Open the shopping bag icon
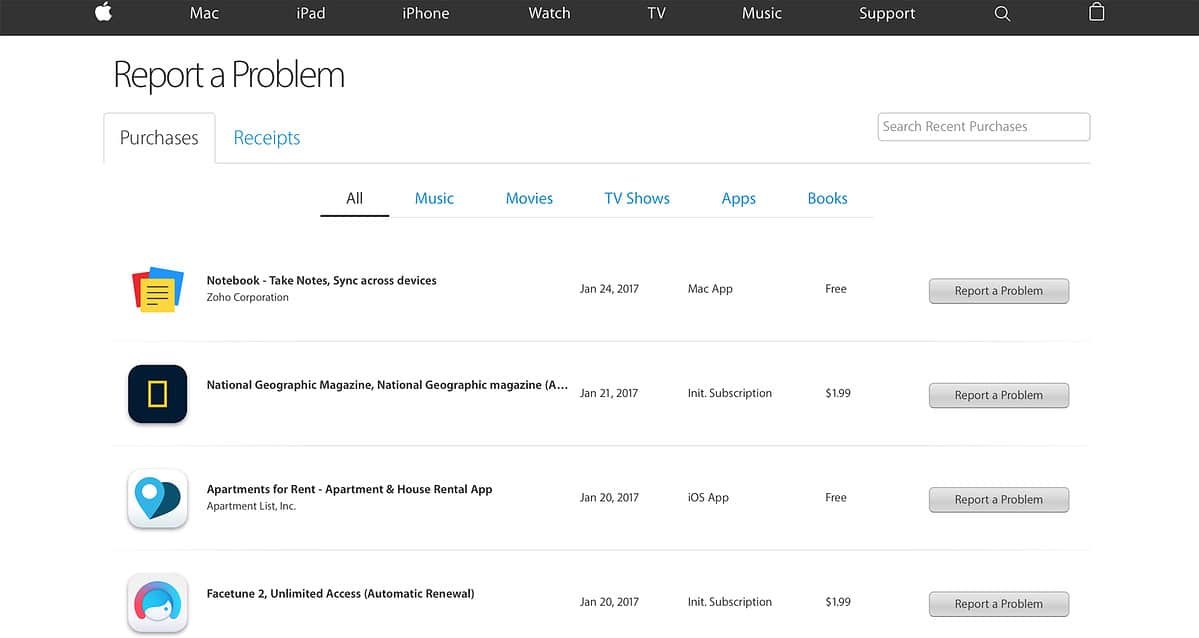This screenshot has height=638, width=1199. coord(1097,11)
